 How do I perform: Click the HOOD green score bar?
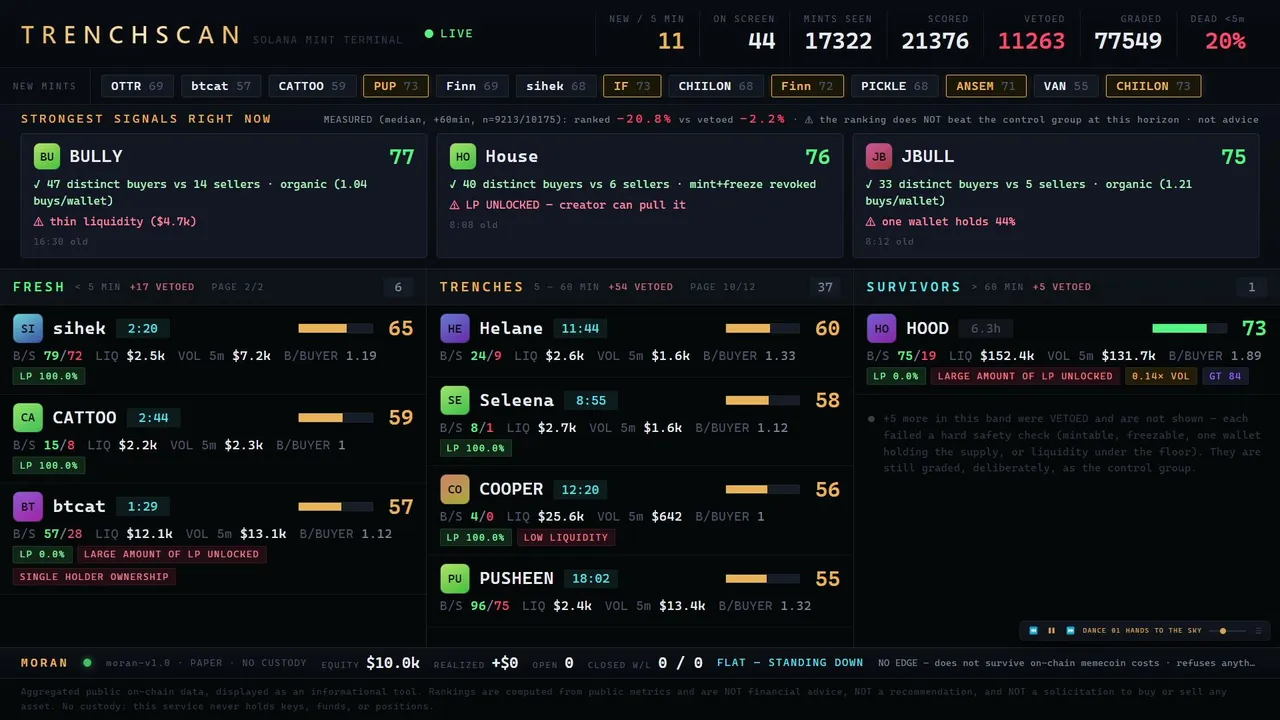point(1189,328)
